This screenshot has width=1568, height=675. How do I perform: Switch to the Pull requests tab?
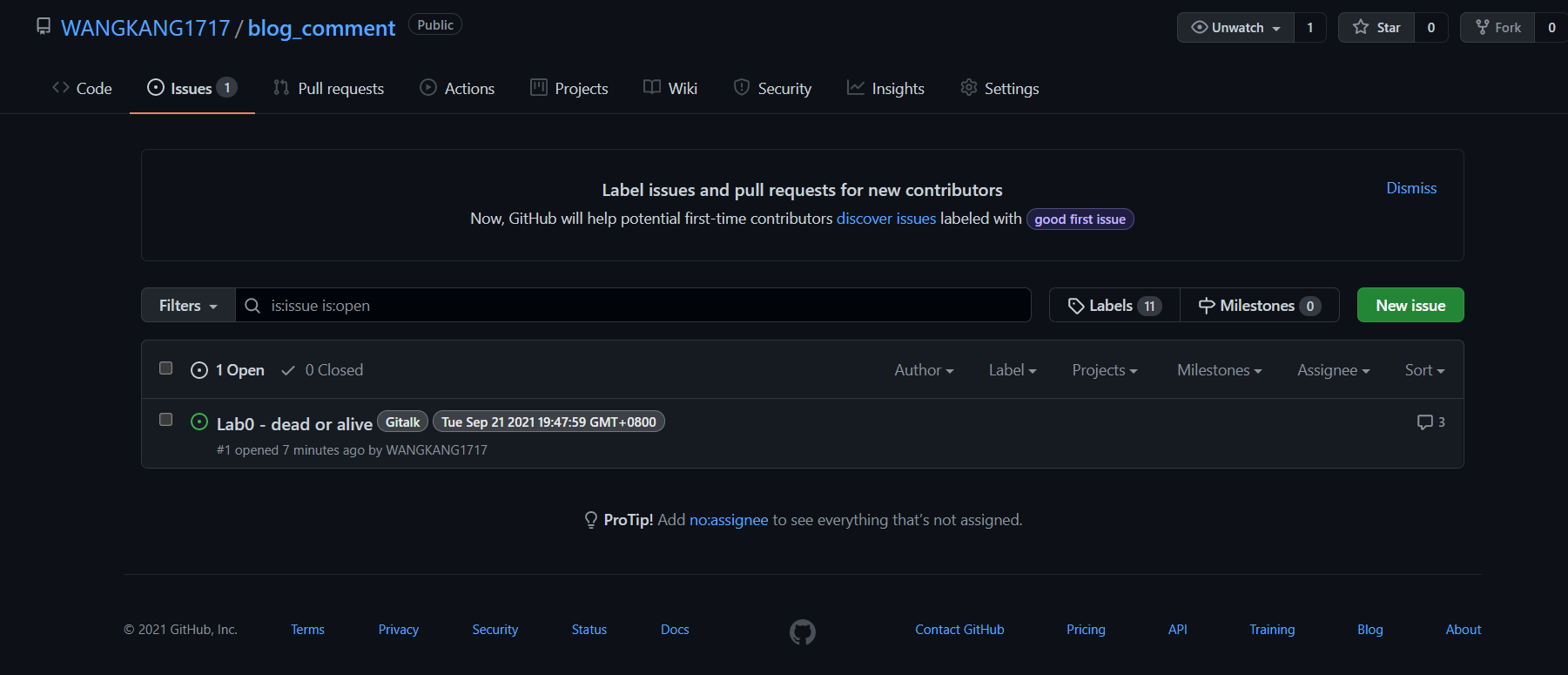click(x=328, y=88)
